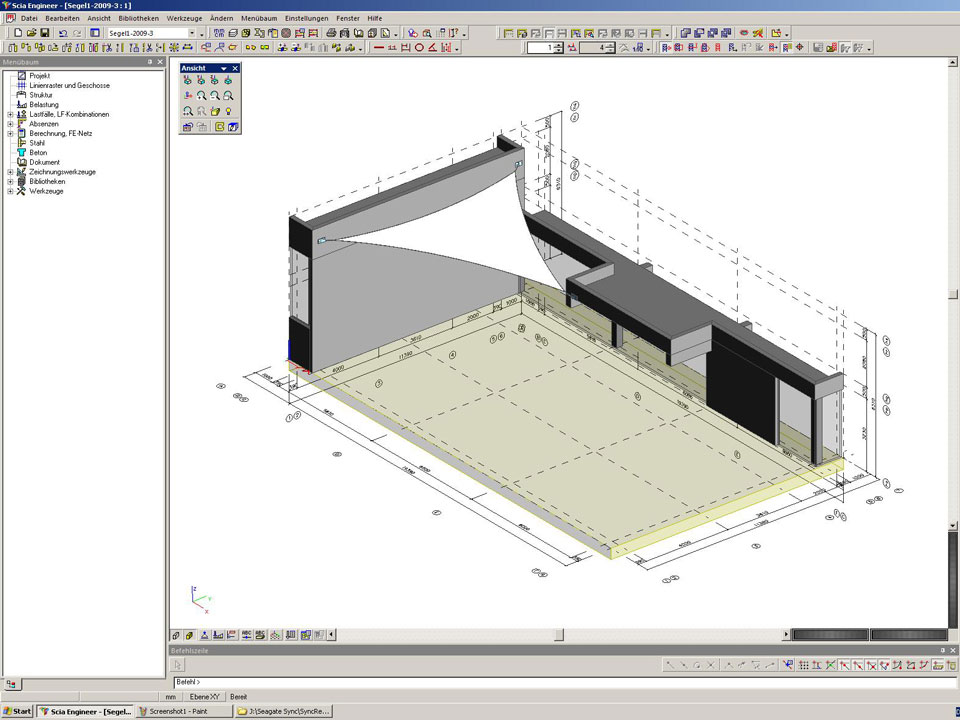Toggle the pin on the Befehlszeile panel

(942, 650)
